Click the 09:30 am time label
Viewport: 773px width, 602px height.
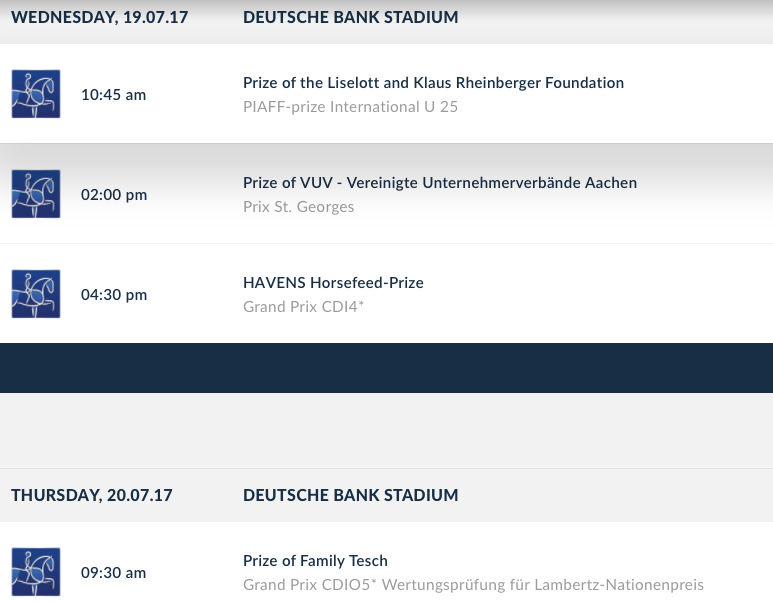(x=113, y=573)
